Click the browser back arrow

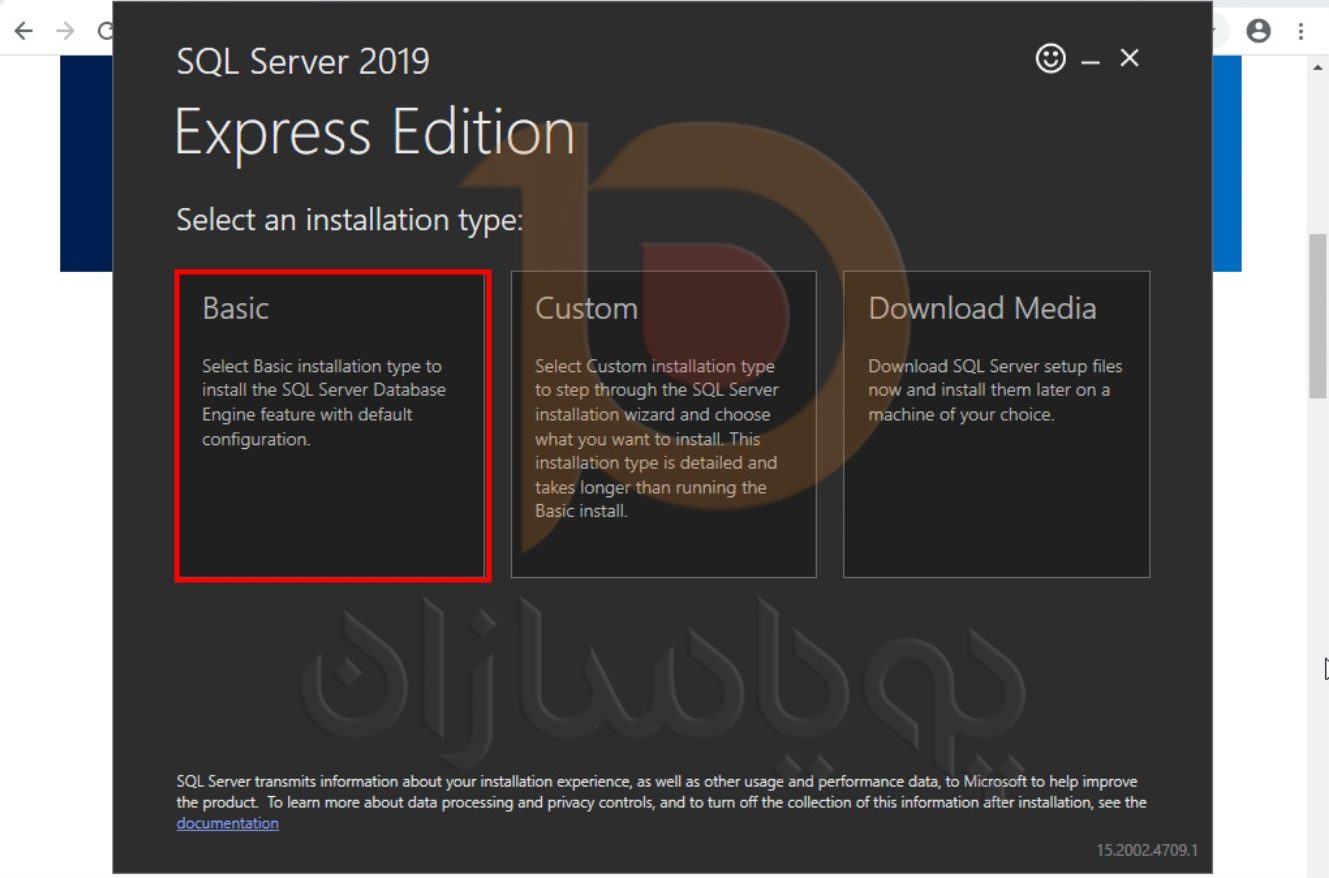pyautogui.click(x=23, y=30)
